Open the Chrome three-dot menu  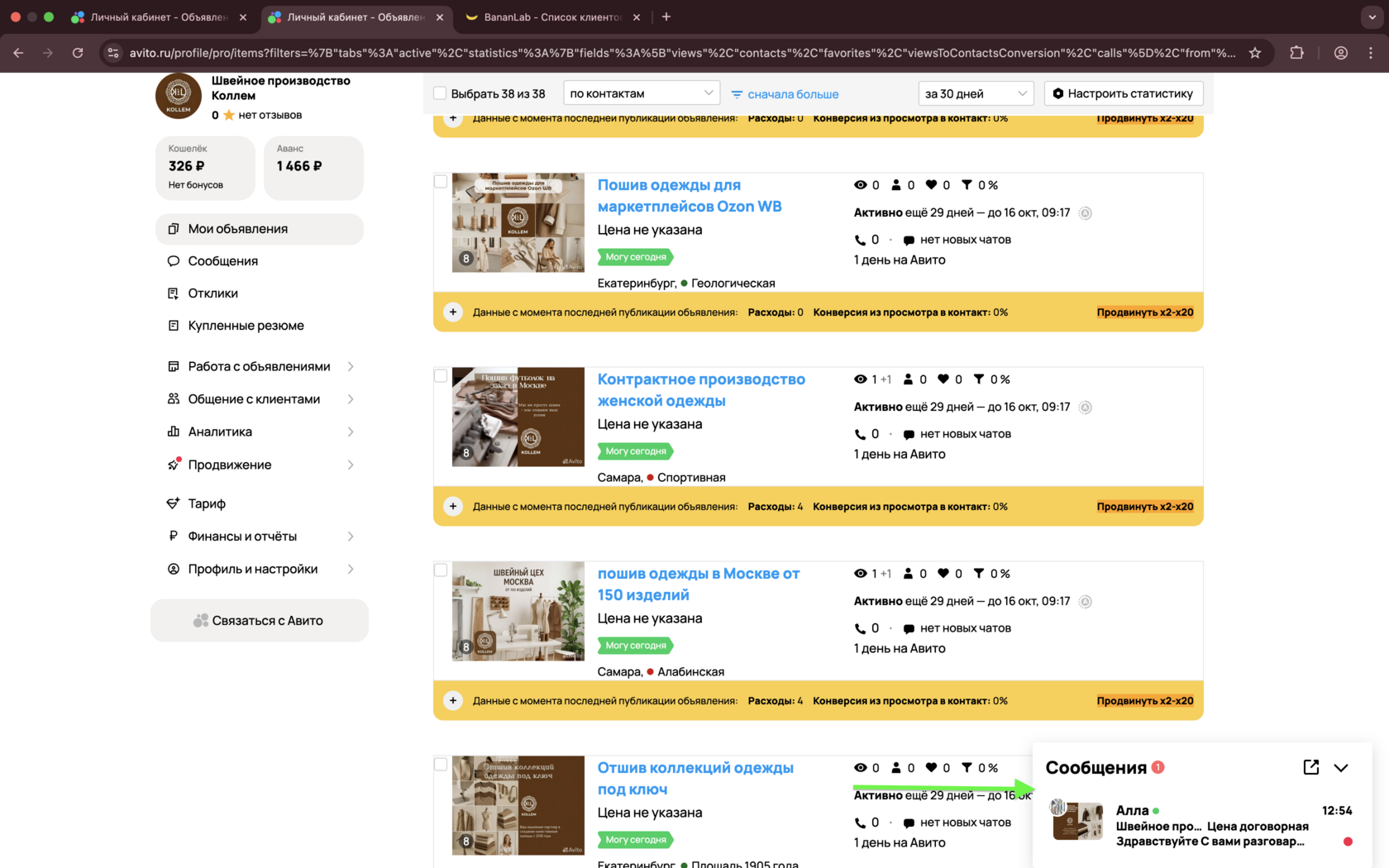coord(1371,53)
